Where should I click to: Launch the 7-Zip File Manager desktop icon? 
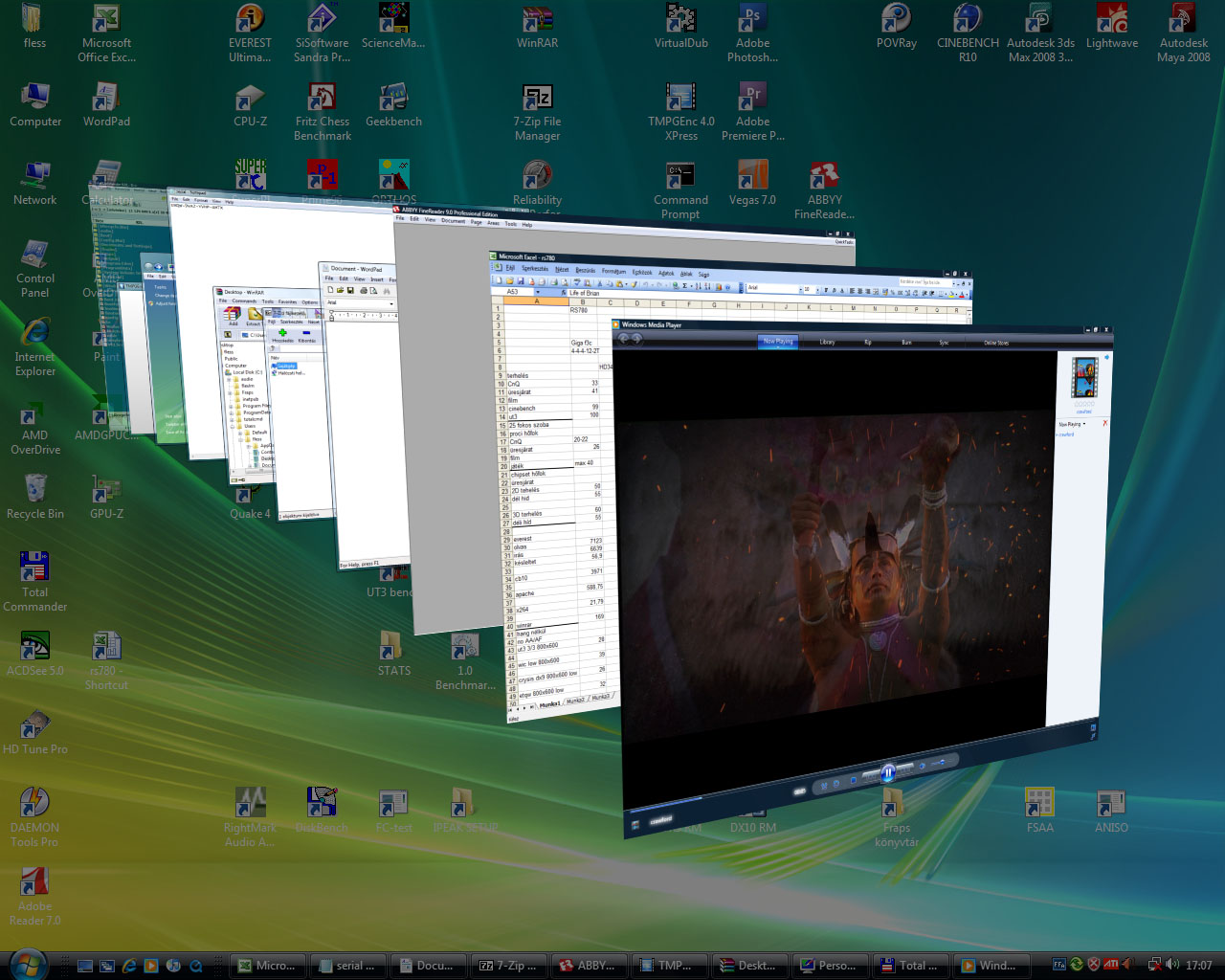[x=537, y=112]
